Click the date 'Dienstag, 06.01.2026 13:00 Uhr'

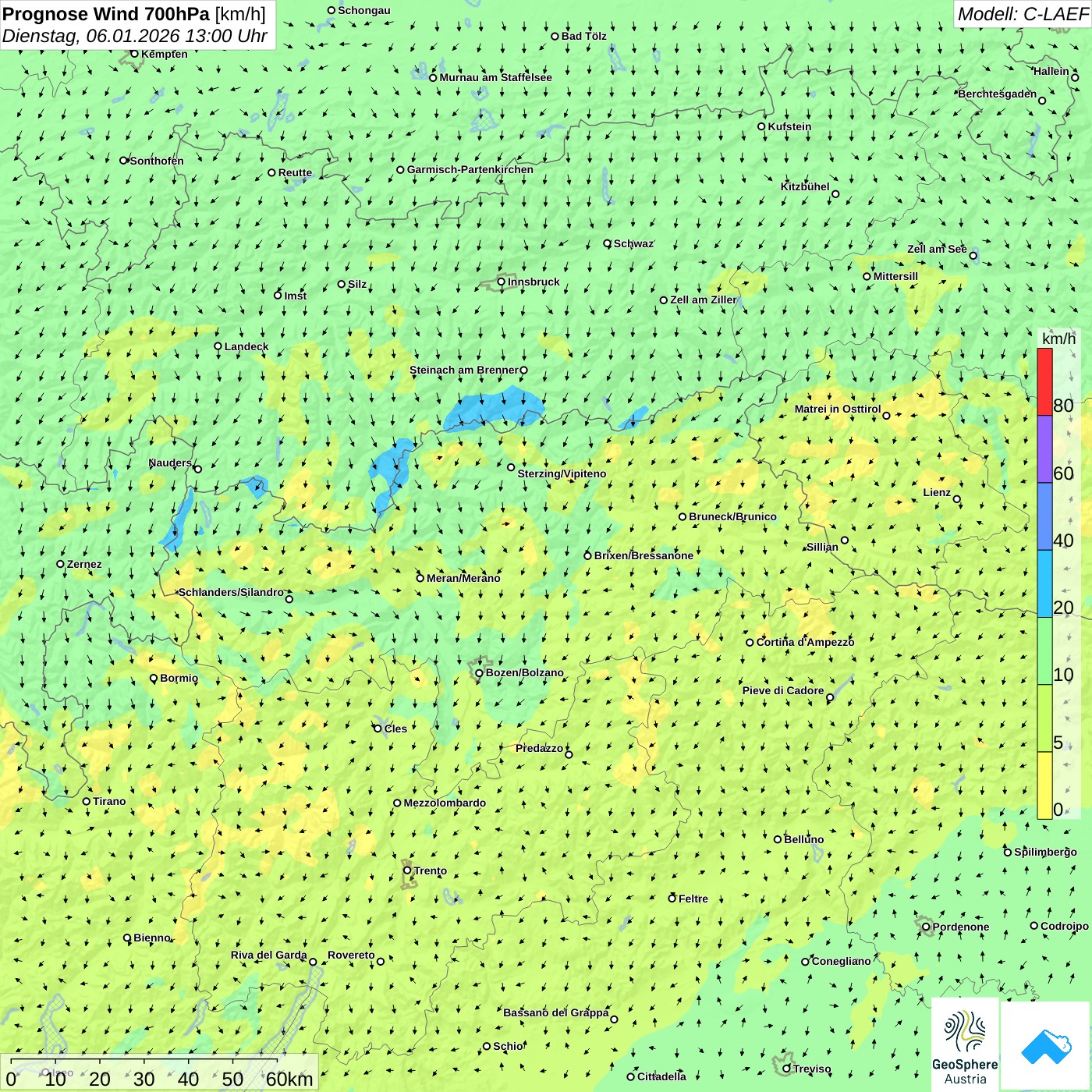(134, 36)
